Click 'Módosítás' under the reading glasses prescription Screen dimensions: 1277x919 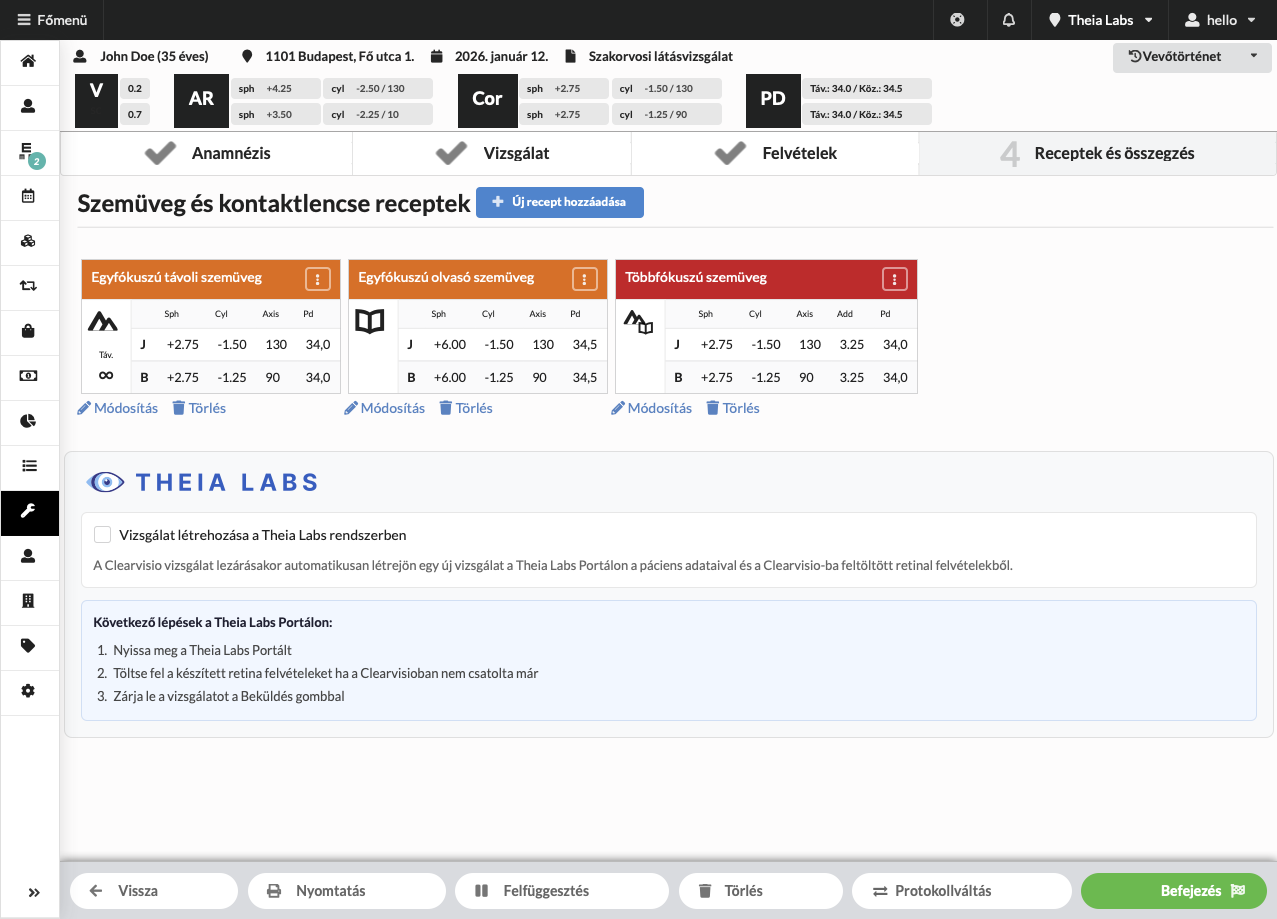click(x=384, y=407)
